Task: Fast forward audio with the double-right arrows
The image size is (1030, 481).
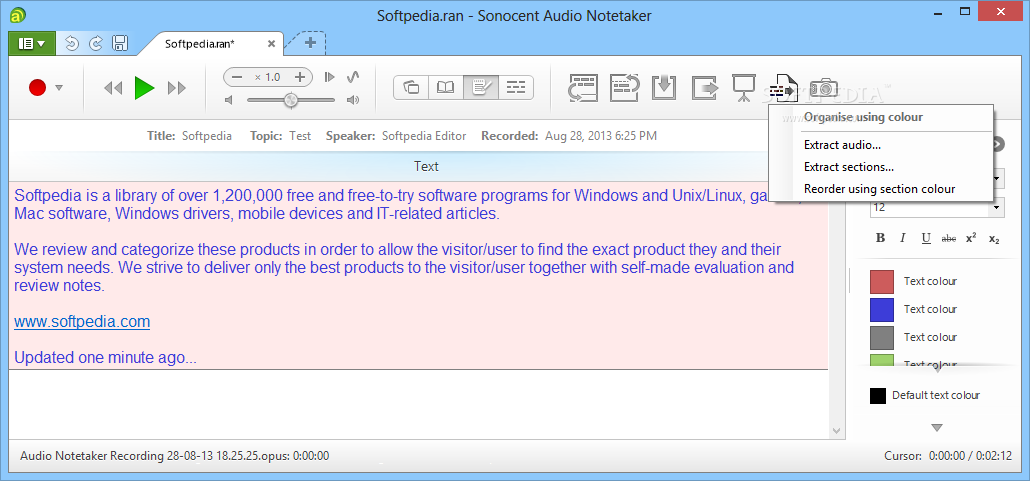Action: point(177,88)
